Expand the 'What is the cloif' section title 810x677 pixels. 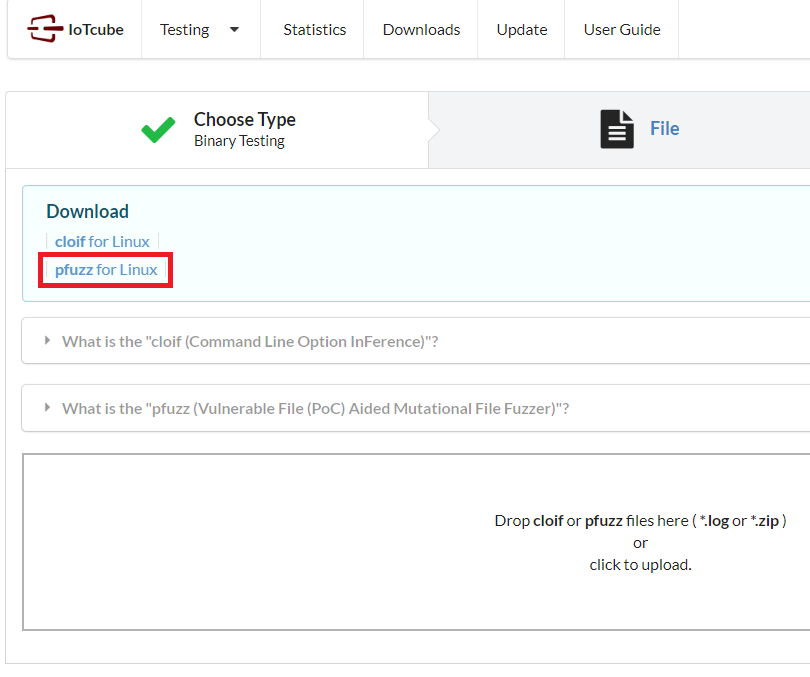pyautogui.click(x=250, y=341)
